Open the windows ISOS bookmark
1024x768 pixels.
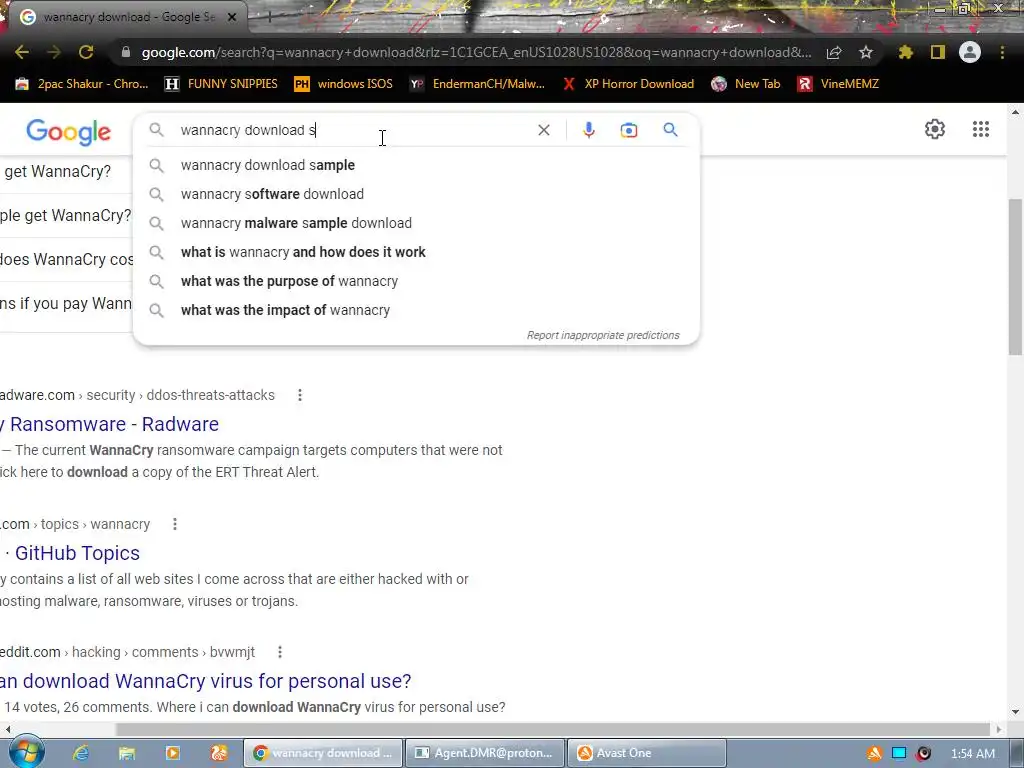pyautogui.click(x=344, y=84)
